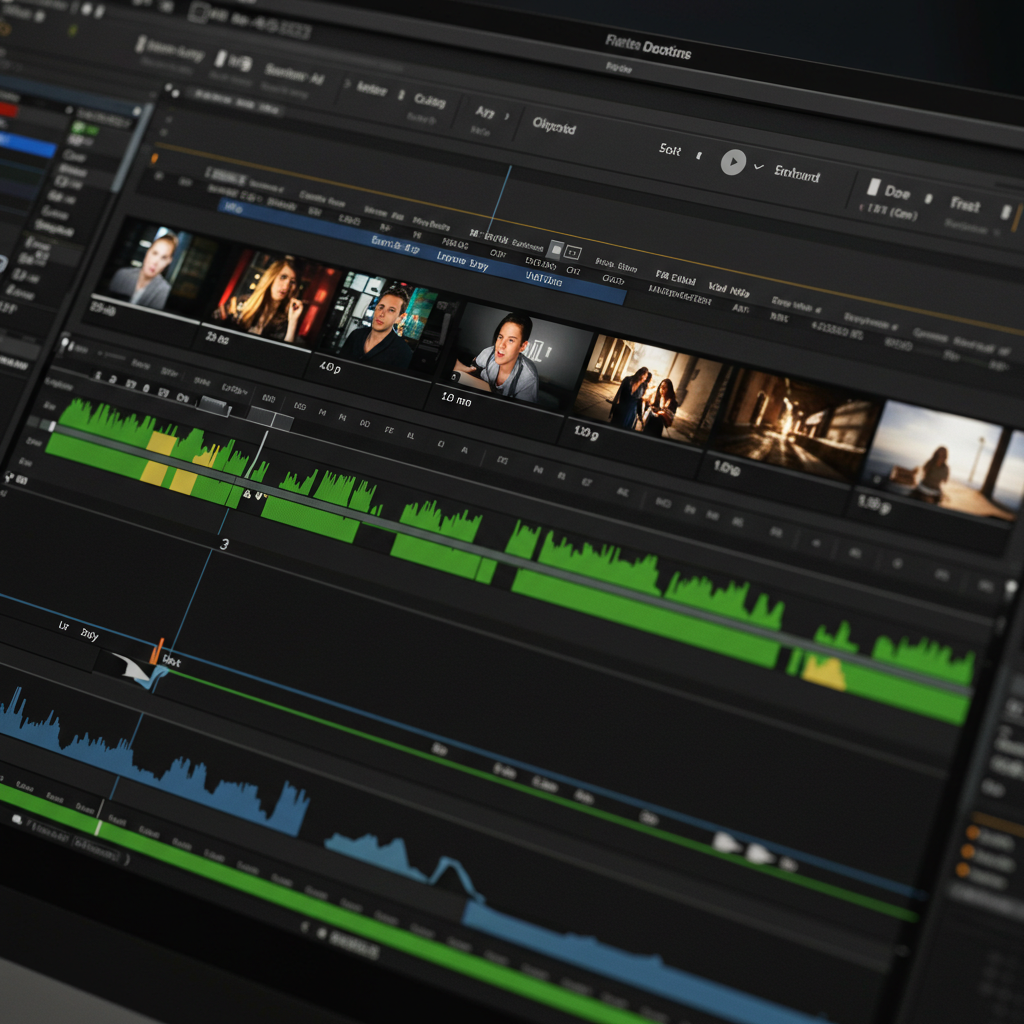Click the white rectangle icon beside Doe
Viewport: 1024px width, 1024px height.
click(873, 187)
